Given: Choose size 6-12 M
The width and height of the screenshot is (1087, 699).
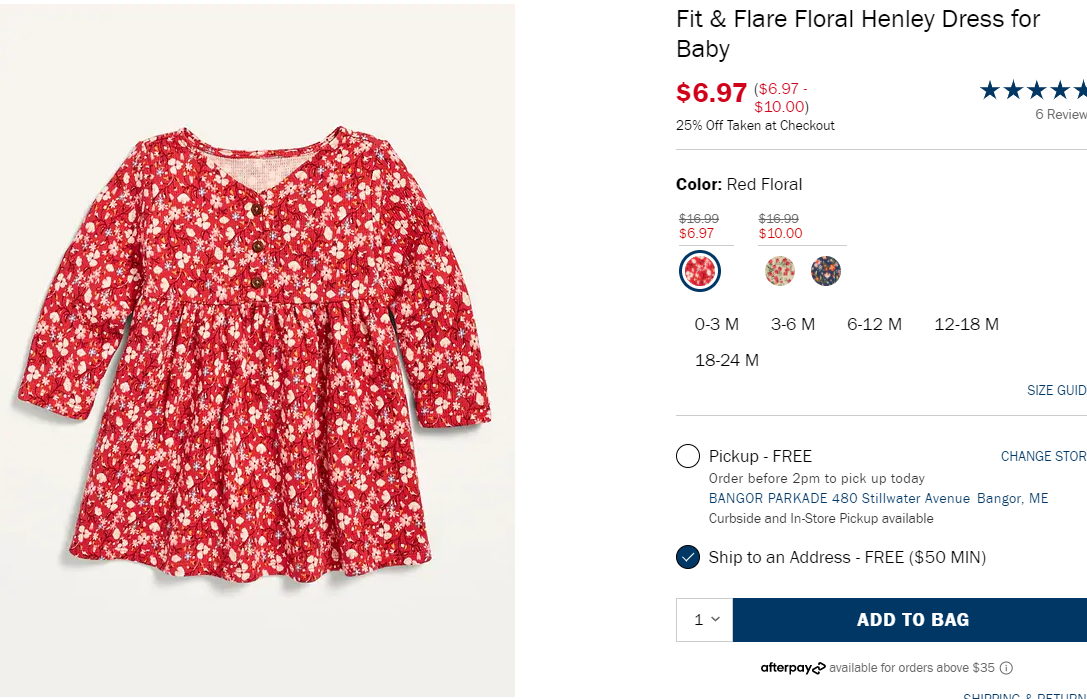Looking at the screenshot, I should [x=874, y=324].
